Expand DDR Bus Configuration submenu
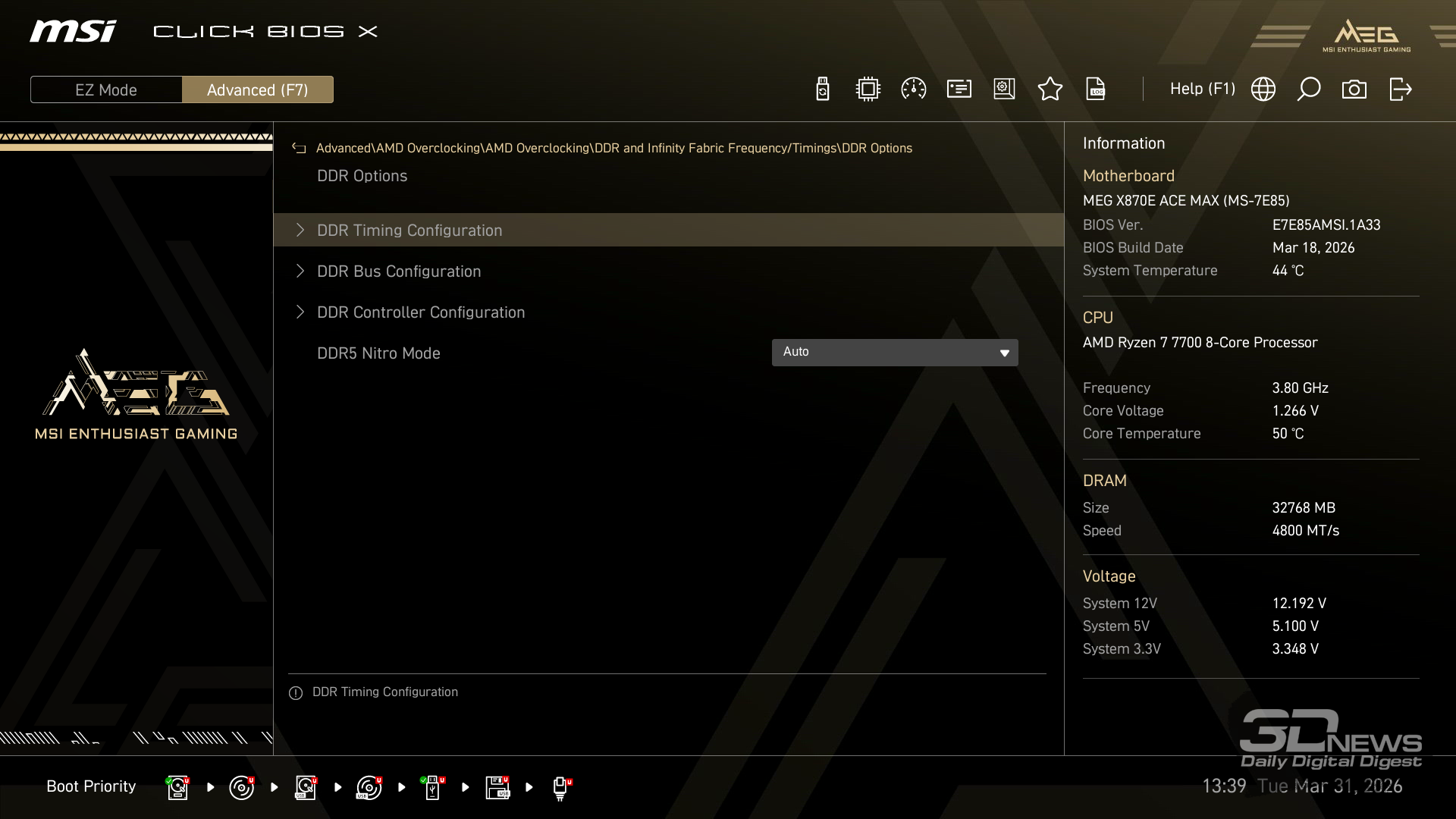The width and height of the screenshot is (1456, 819). (x=399, y=271)
